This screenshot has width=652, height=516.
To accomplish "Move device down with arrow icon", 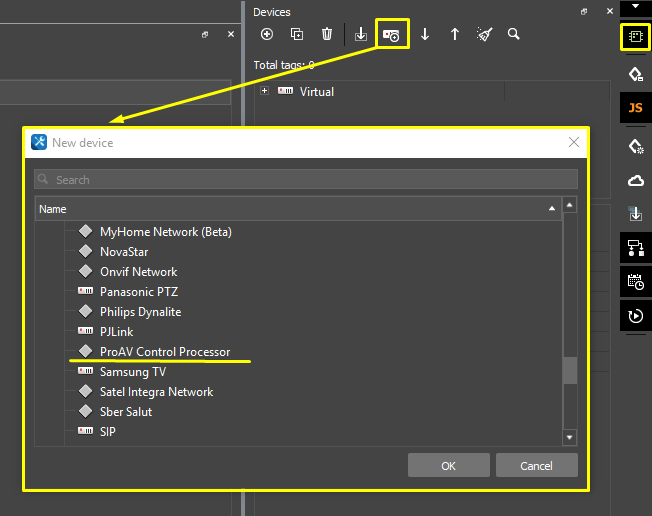I will 425,34.
